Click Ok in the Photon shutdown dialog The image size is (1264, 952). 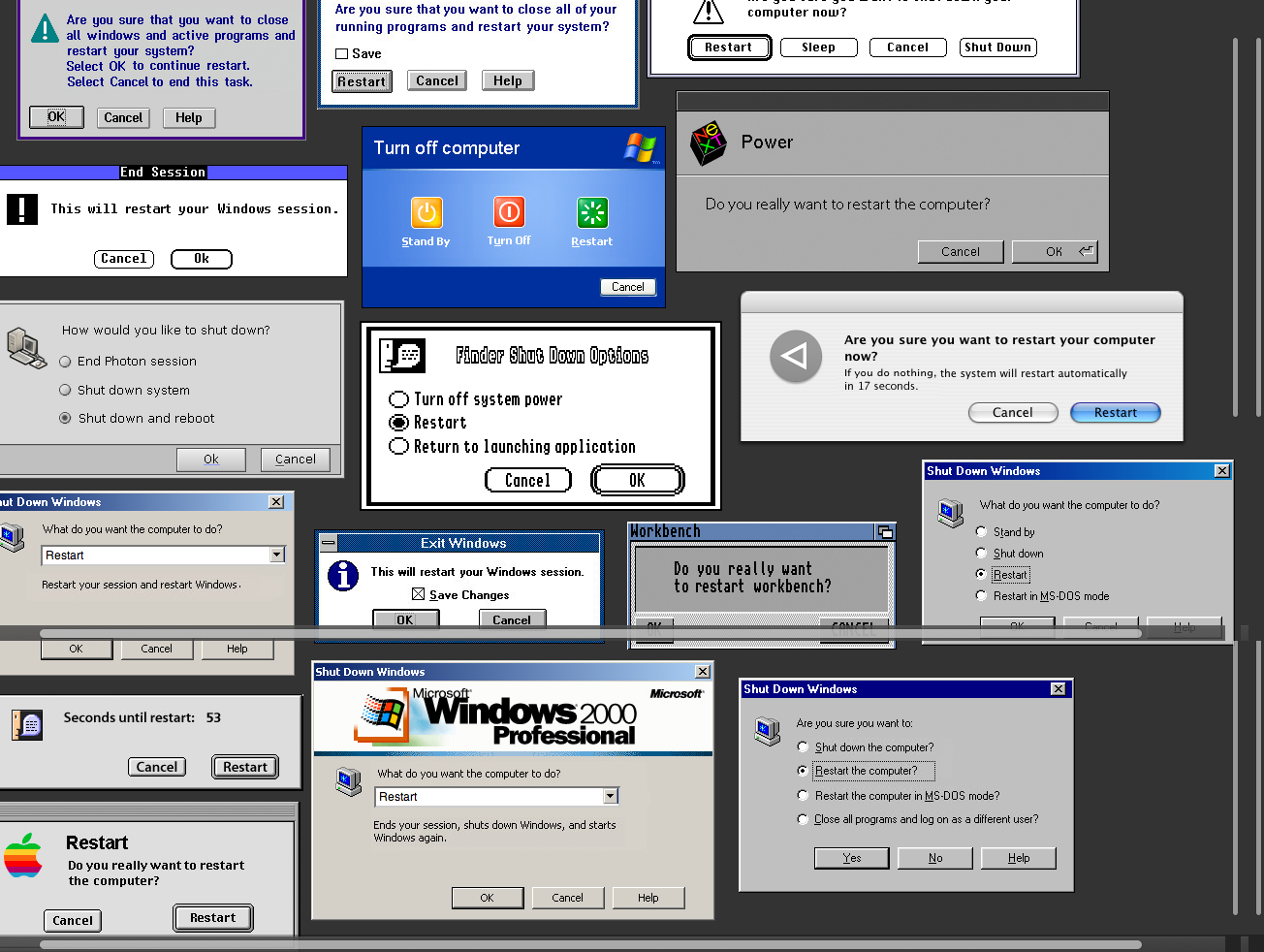click(x=211, y=460)
